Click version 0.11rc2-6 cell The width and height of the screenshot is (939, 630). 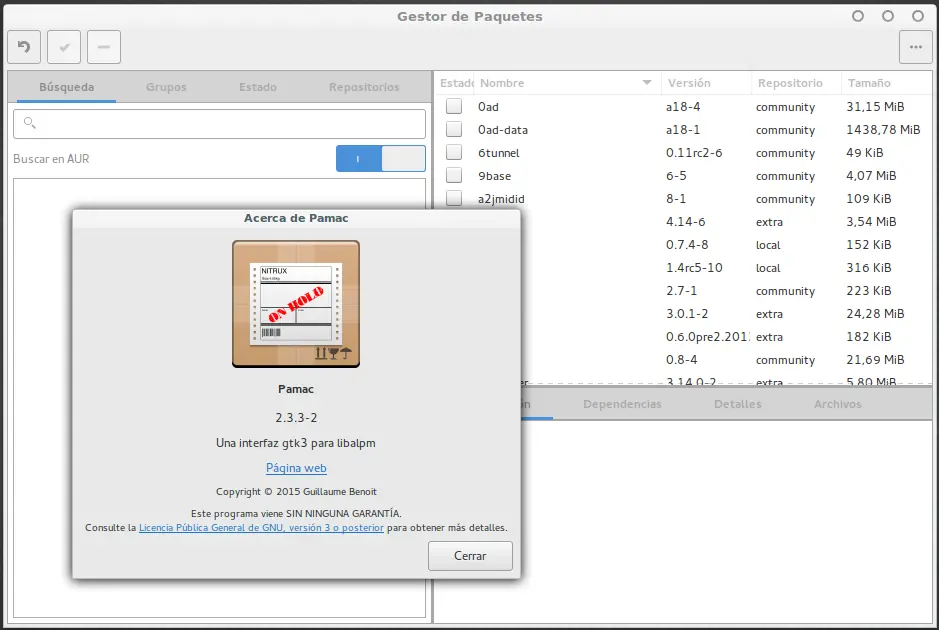pyautogui.click(x=693, y=153)
